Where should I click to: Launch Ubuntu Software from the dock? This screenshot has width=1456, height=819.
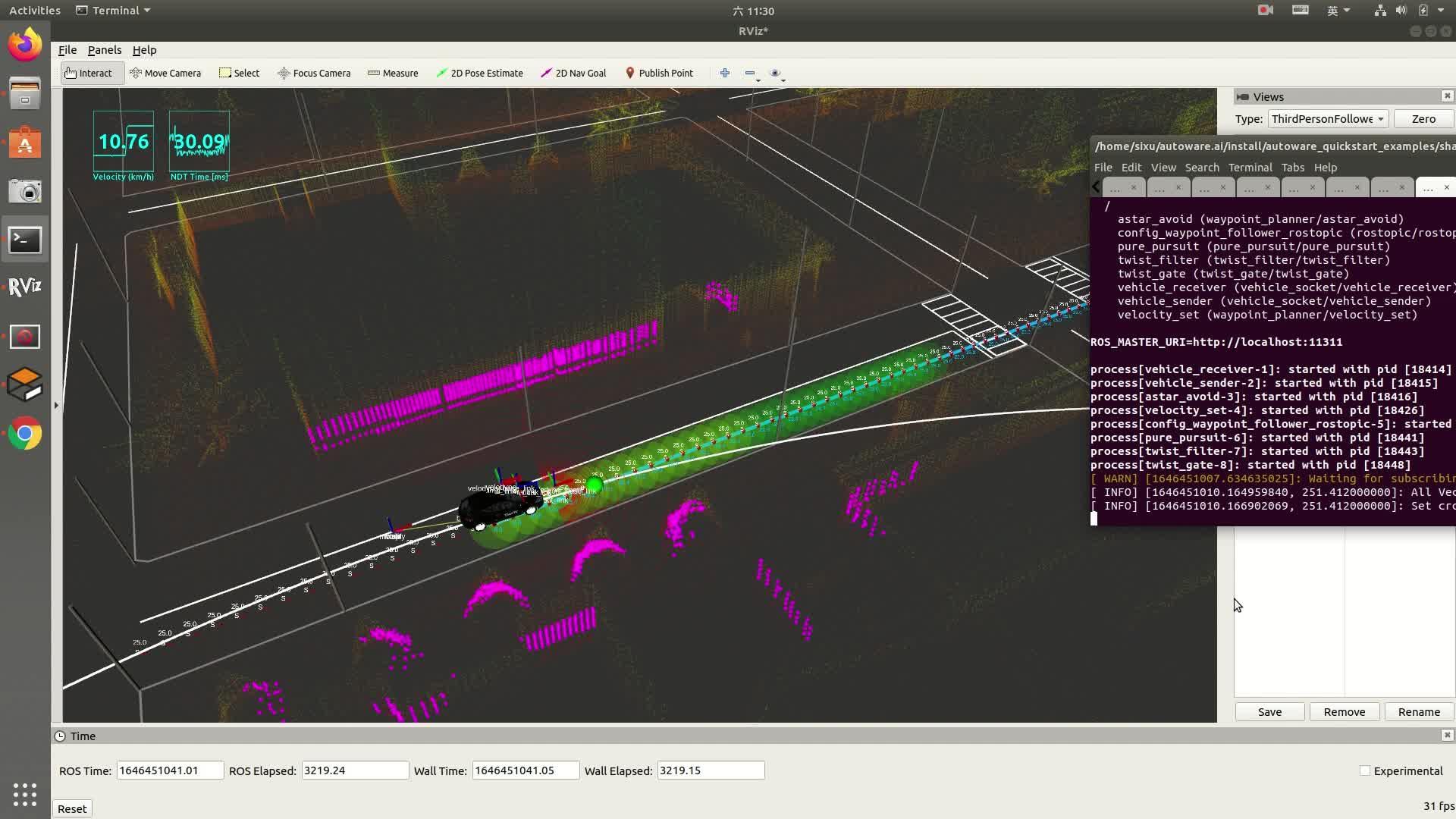(x=25, y=143)
